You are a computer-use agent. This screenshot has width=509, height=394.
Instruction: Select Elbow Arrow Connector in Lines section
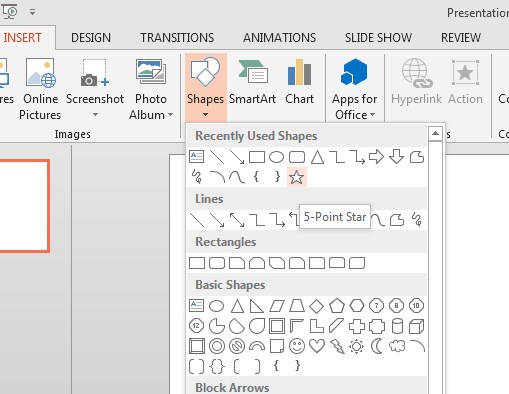277,220
